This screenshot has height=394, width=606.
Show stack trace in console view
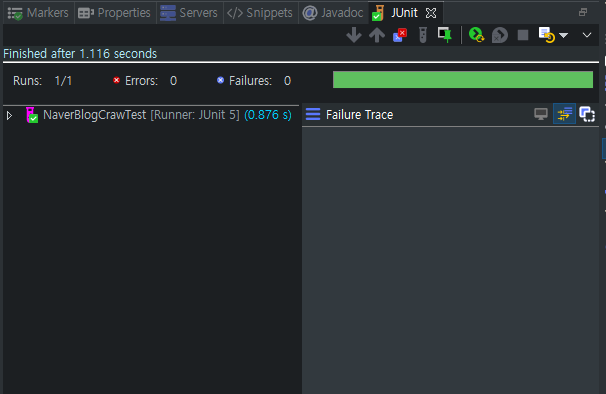pyautogui.click(x=541, y=114)
